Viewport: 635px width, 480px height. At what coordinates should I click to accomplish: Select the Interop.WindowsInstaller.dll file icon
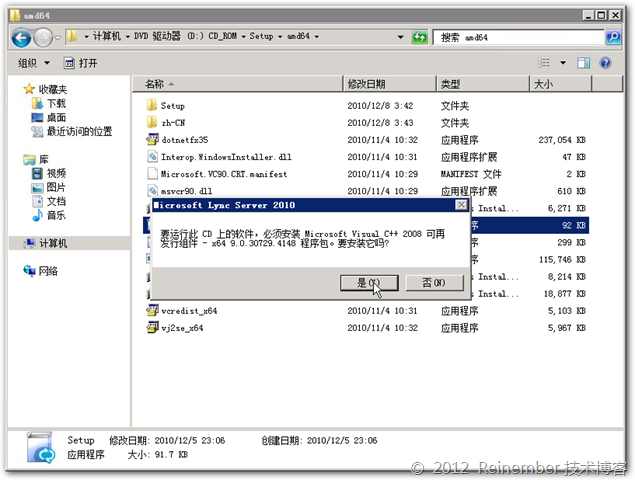[152, 157]
